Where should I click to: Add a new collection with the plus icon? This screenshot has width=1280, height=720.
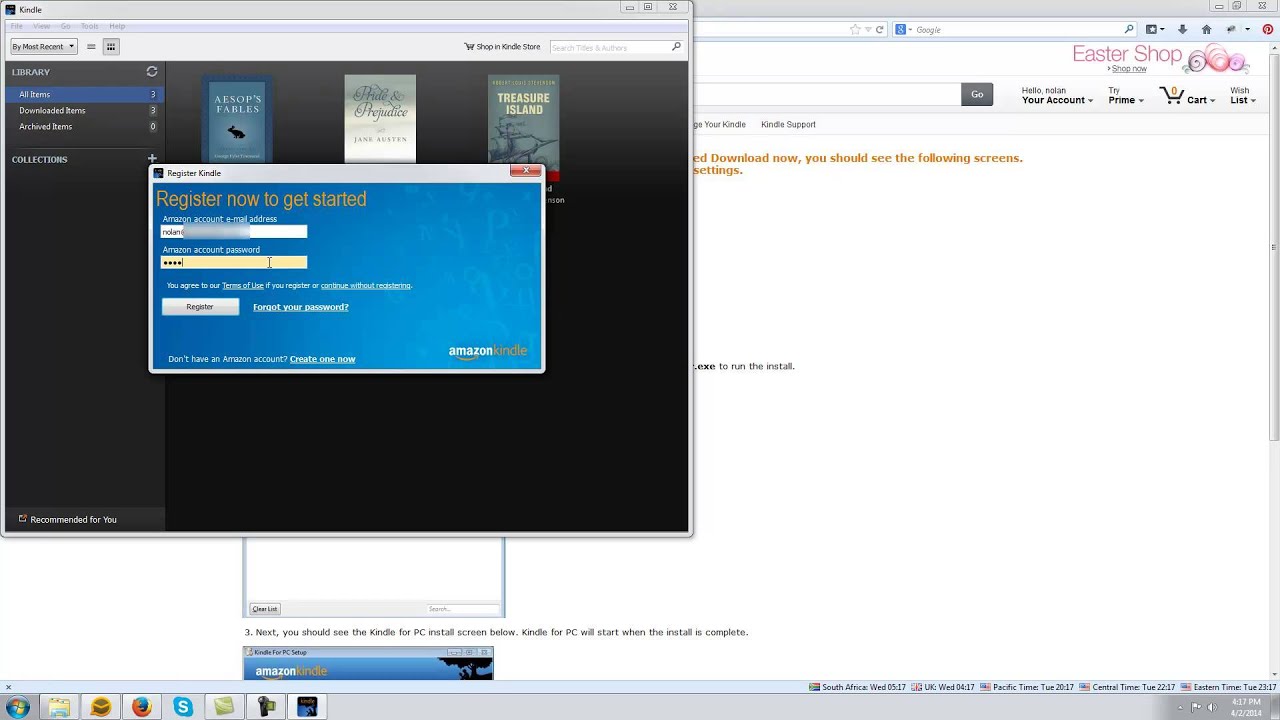point(152,159)
